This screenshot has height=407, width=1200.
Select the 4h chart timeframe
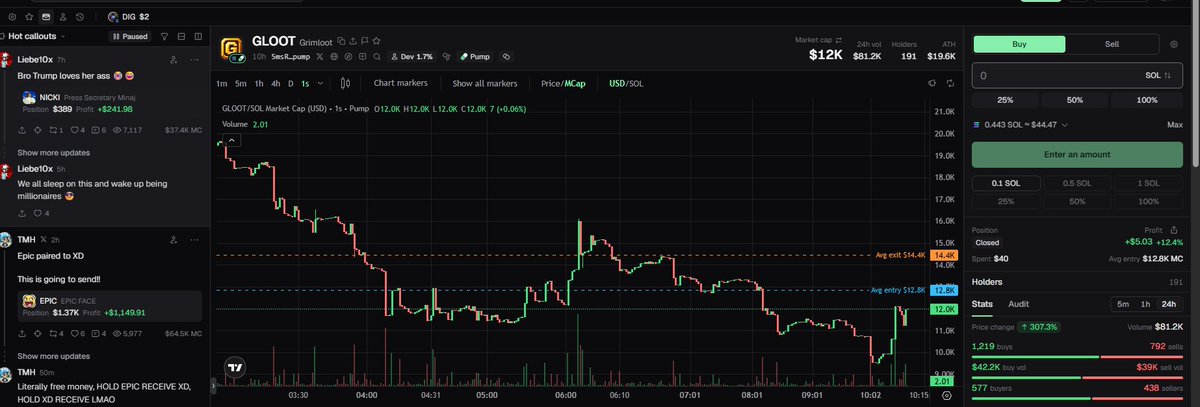pyautogui.click(x=275, y=84)
